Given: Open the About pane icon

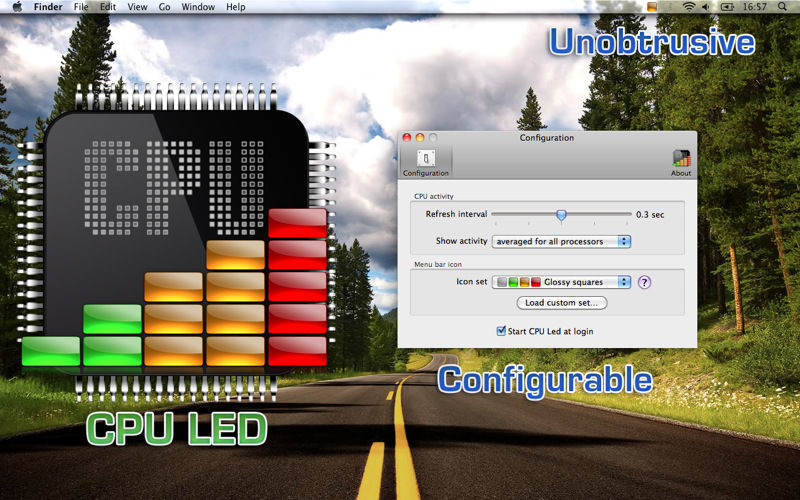Looking at the screenshot, I should [681, 162].
